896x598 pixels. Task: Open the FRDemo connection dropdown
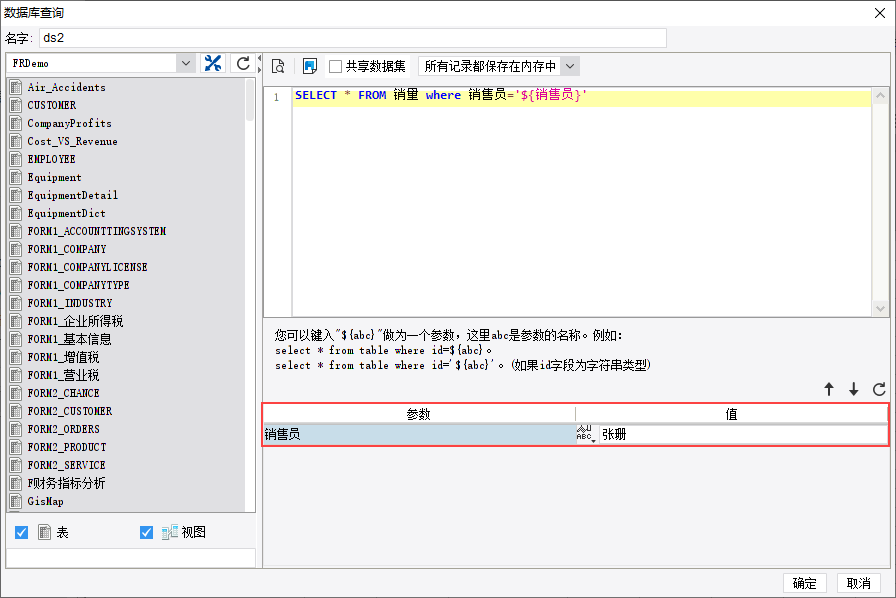point(186,63)
